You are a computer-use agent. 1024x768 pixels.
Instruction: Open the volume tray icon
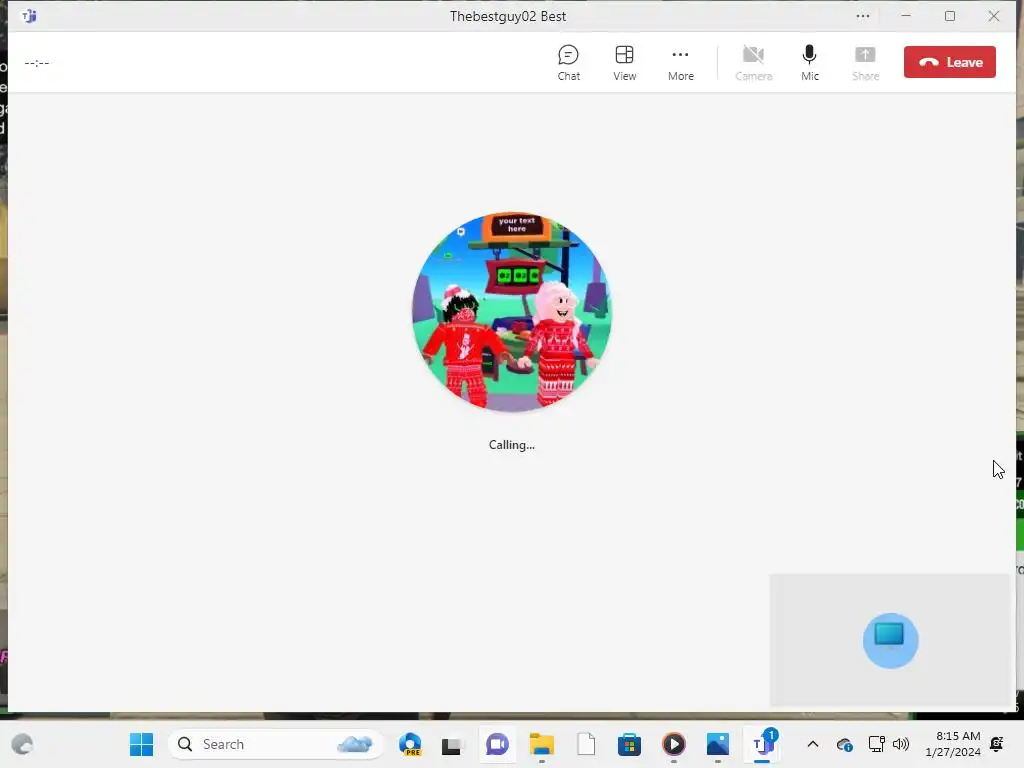901,744
